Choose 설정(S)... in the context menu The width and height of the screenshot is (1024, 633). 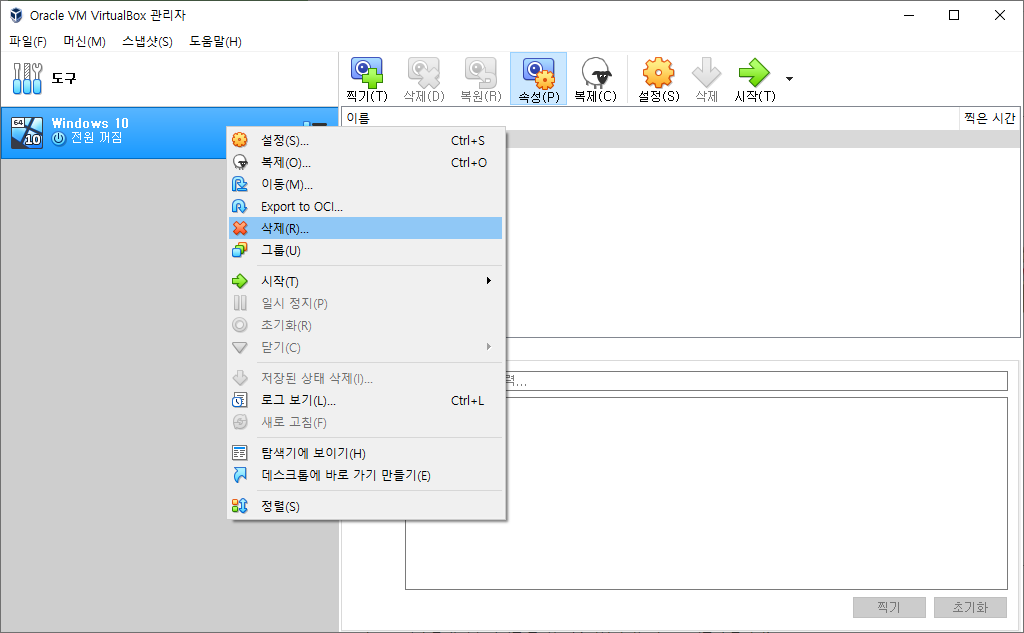[366, 140]
